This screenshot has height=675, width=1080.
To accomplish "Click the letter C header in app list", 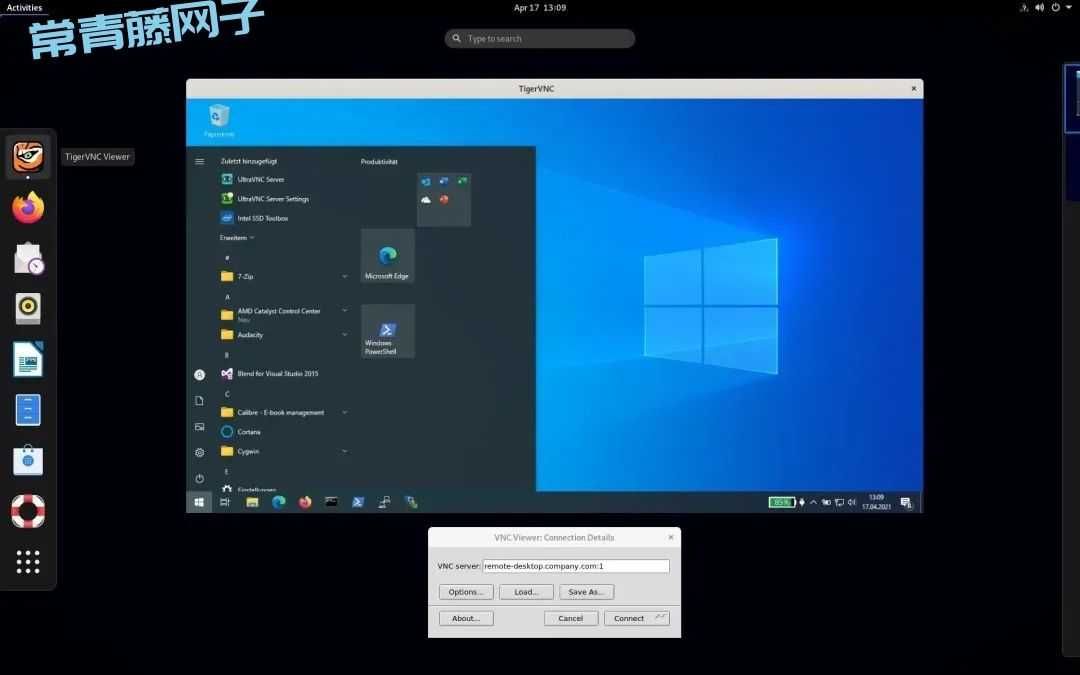I will 227,394.
